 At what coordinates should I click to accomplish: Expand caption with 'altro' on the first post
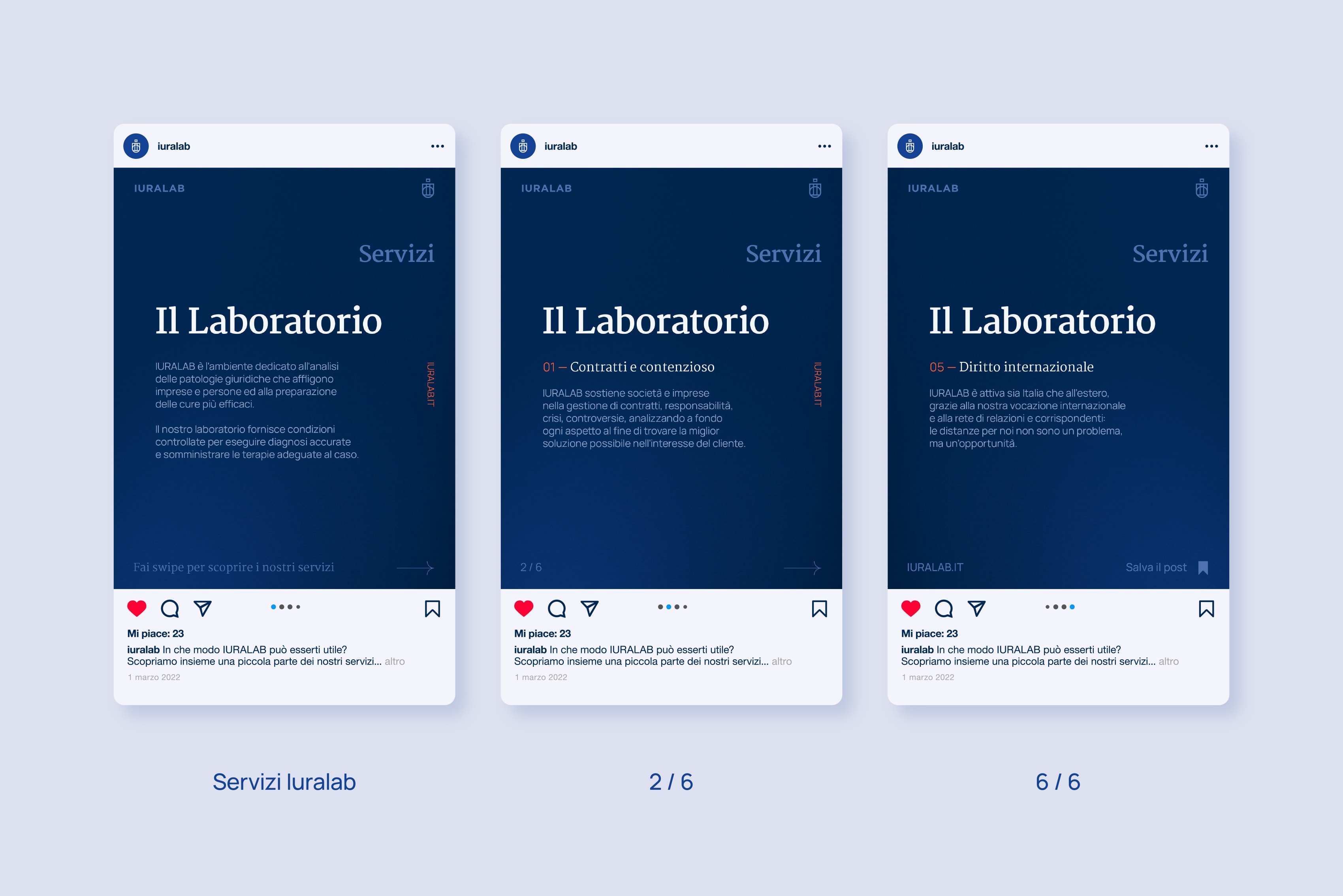click(x=395, y=661)
